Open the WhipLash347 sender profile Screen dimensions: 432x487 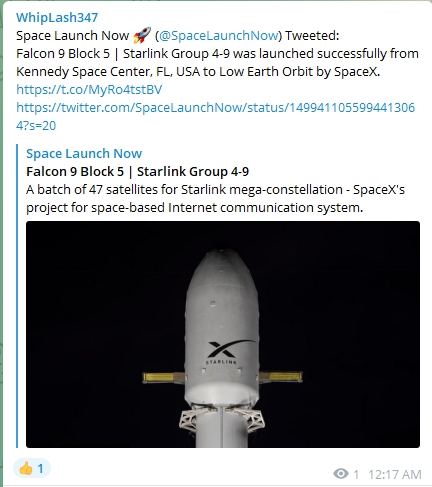57,17
